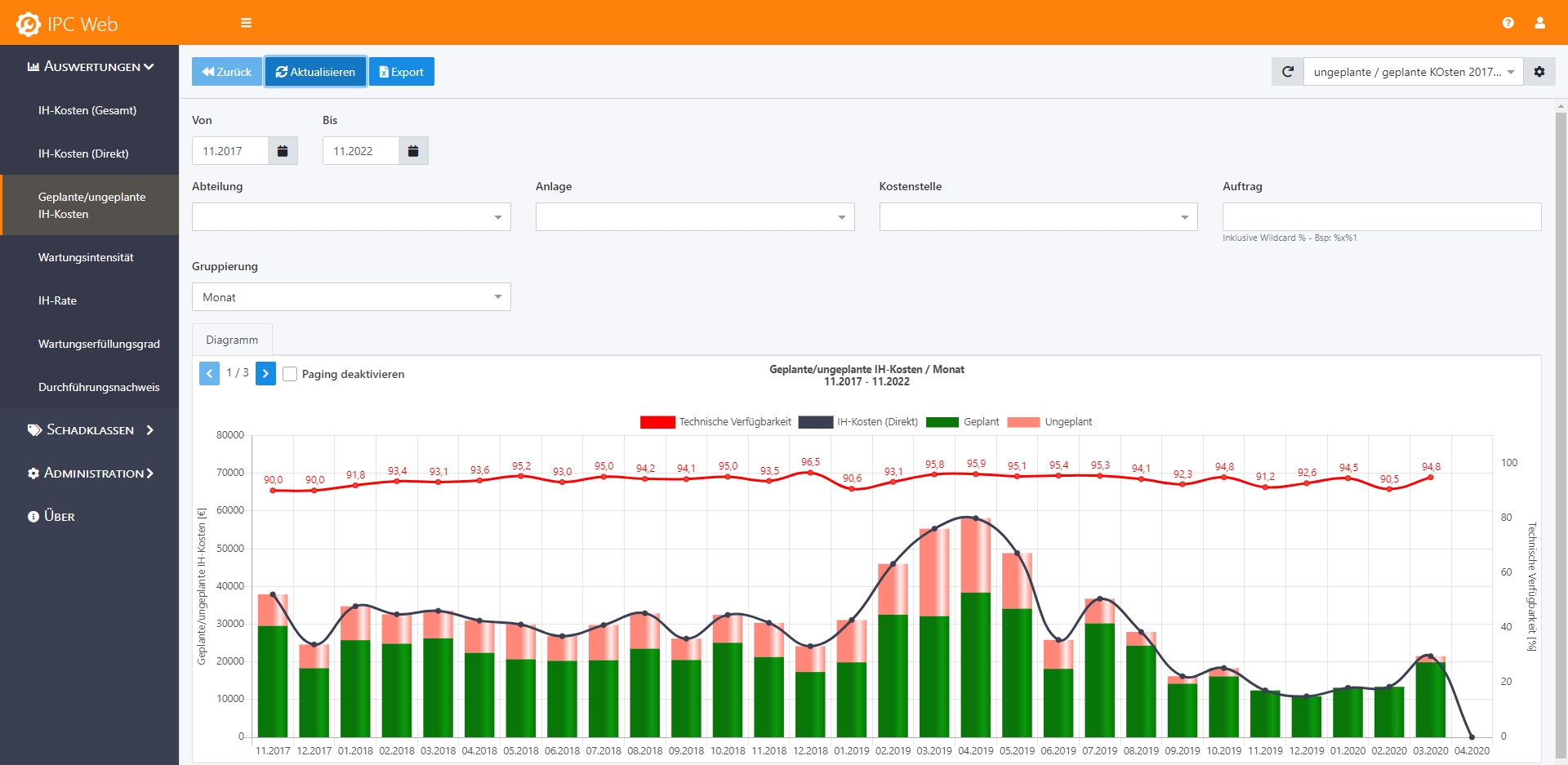Open the Bis date calendar picker
The width and height of the screenshot is (1568, 765).
(413, 151)
